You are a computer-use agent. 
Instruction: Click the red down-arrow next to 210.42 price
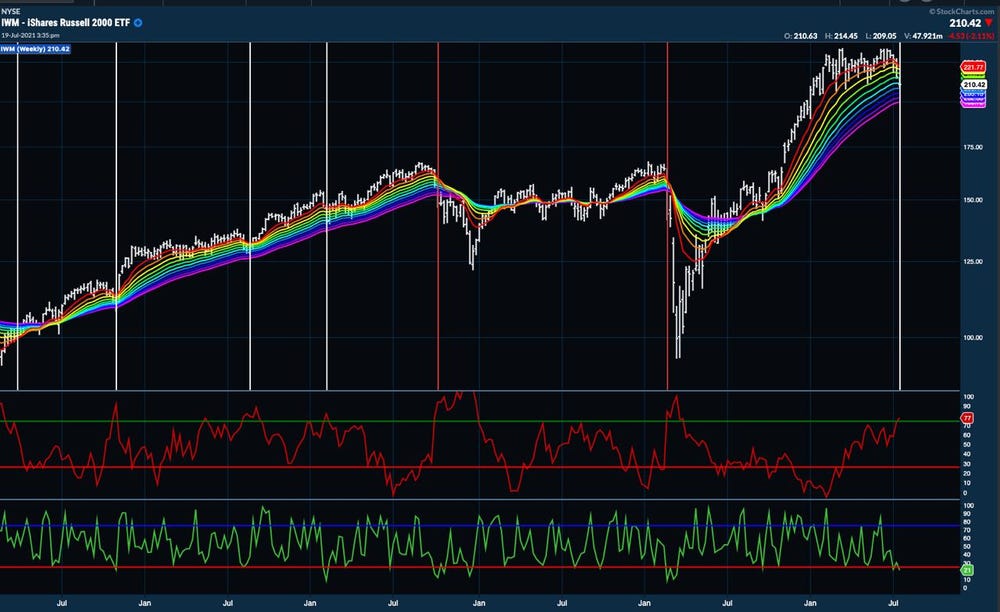(x=989, y=22)
